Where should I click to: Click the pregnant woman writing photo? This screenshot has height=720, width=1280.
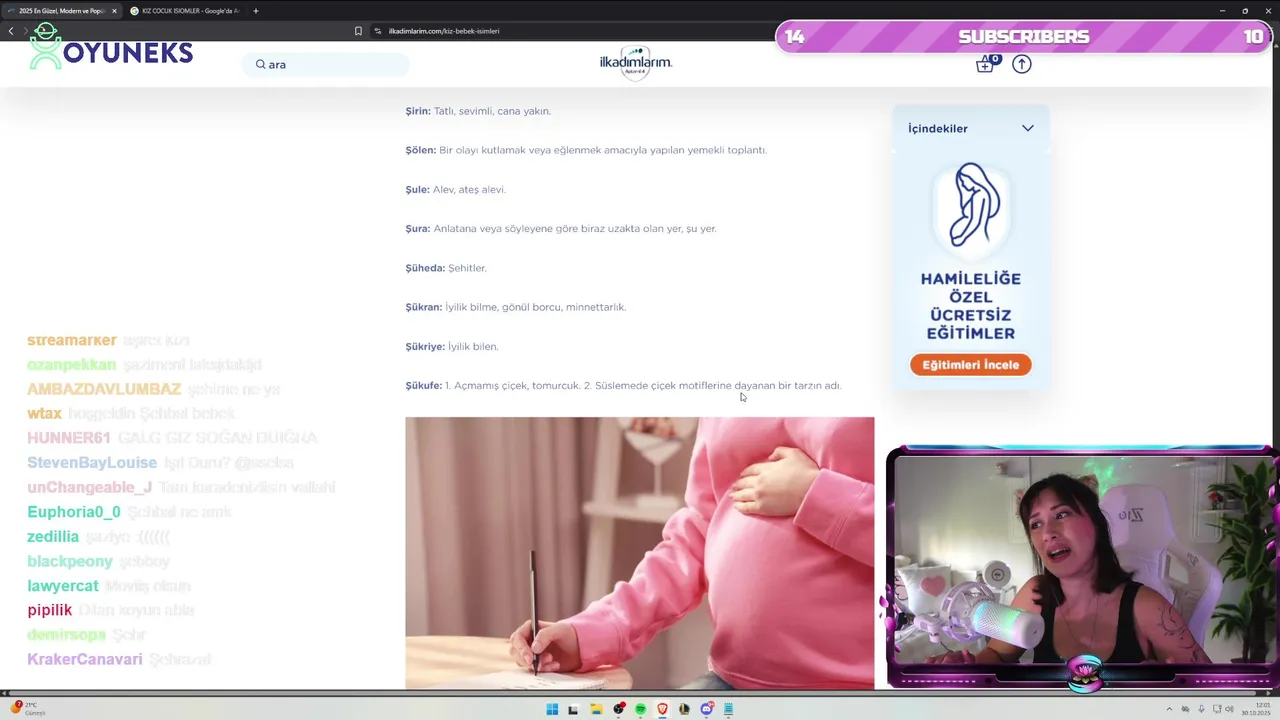pyautogui.click(x=639, y=553)
